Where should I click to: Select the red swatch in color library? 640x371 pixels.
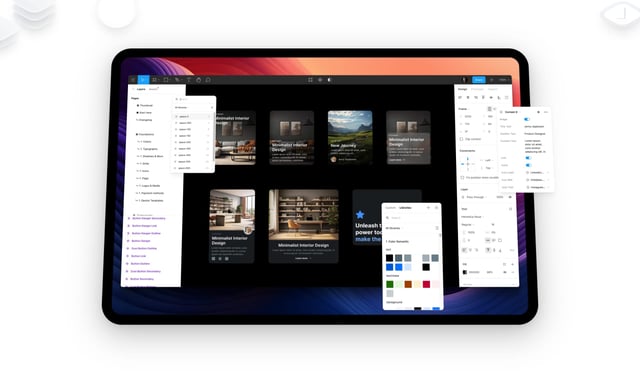[427, 284]
